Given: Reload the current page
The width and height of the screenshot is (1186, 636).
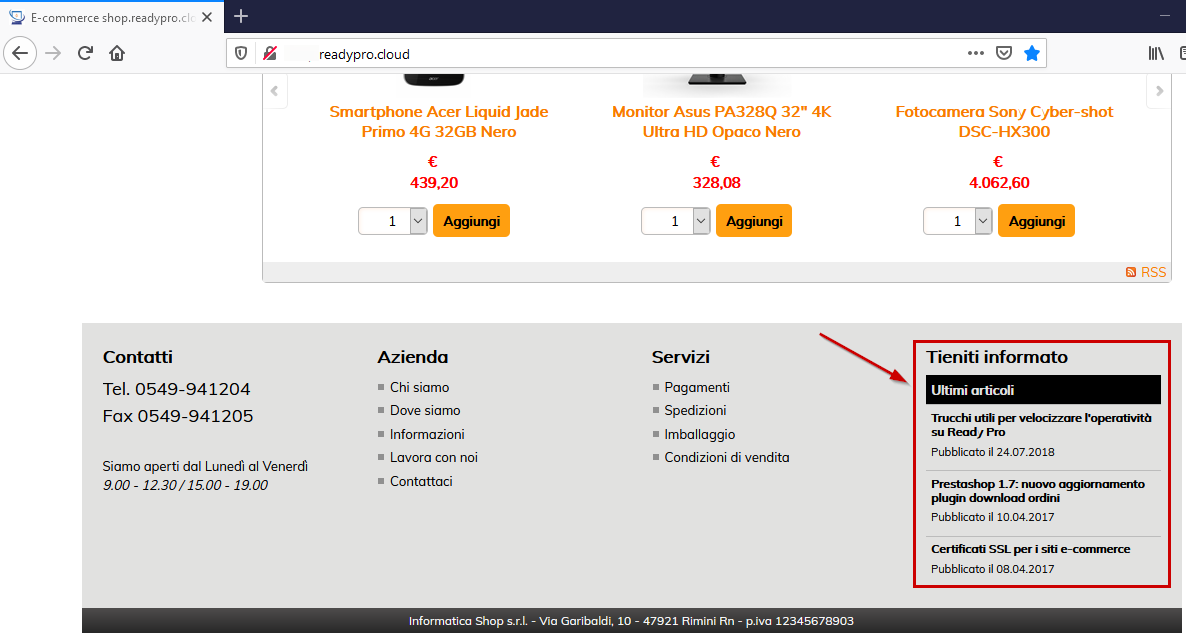Looking at the screenshot, I should [x=85, y=54].
